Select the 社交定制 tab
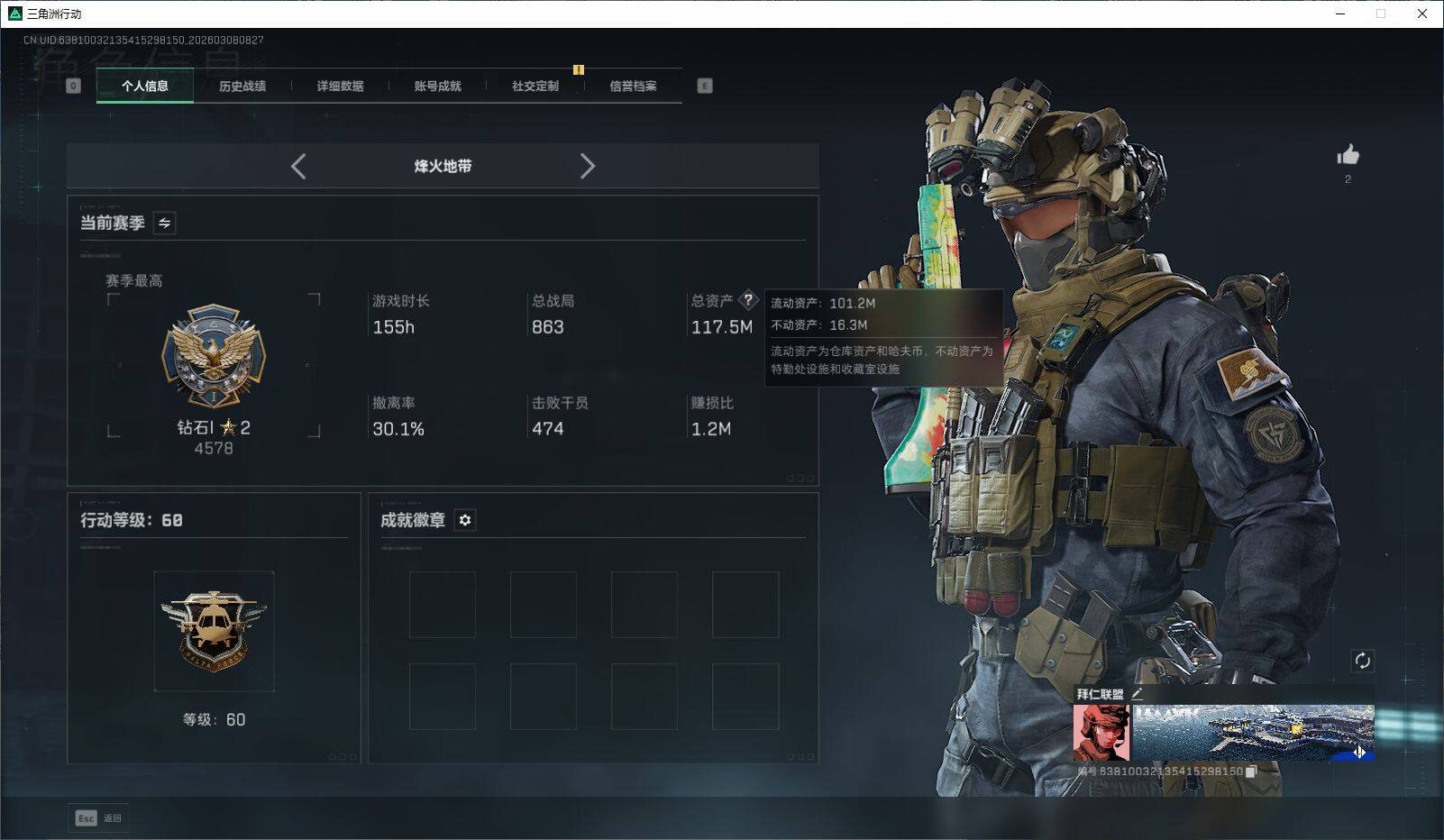Image resolution: width=1444 pixels, height=840 pixels. (535, 87)
